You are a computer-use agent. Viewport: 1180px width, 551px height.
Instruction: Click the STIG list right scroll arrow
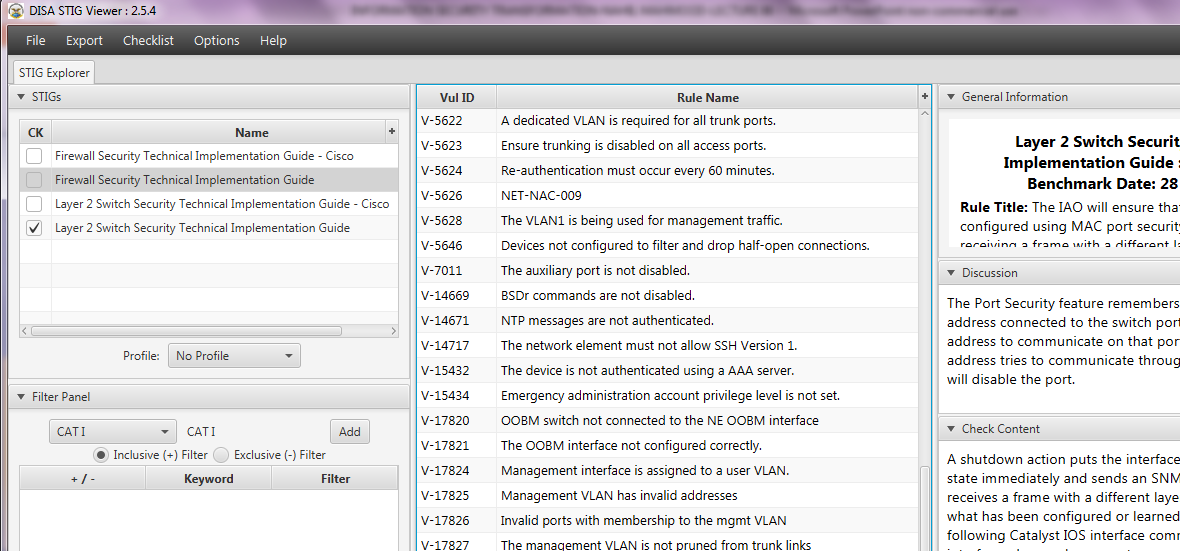[393, 330]
